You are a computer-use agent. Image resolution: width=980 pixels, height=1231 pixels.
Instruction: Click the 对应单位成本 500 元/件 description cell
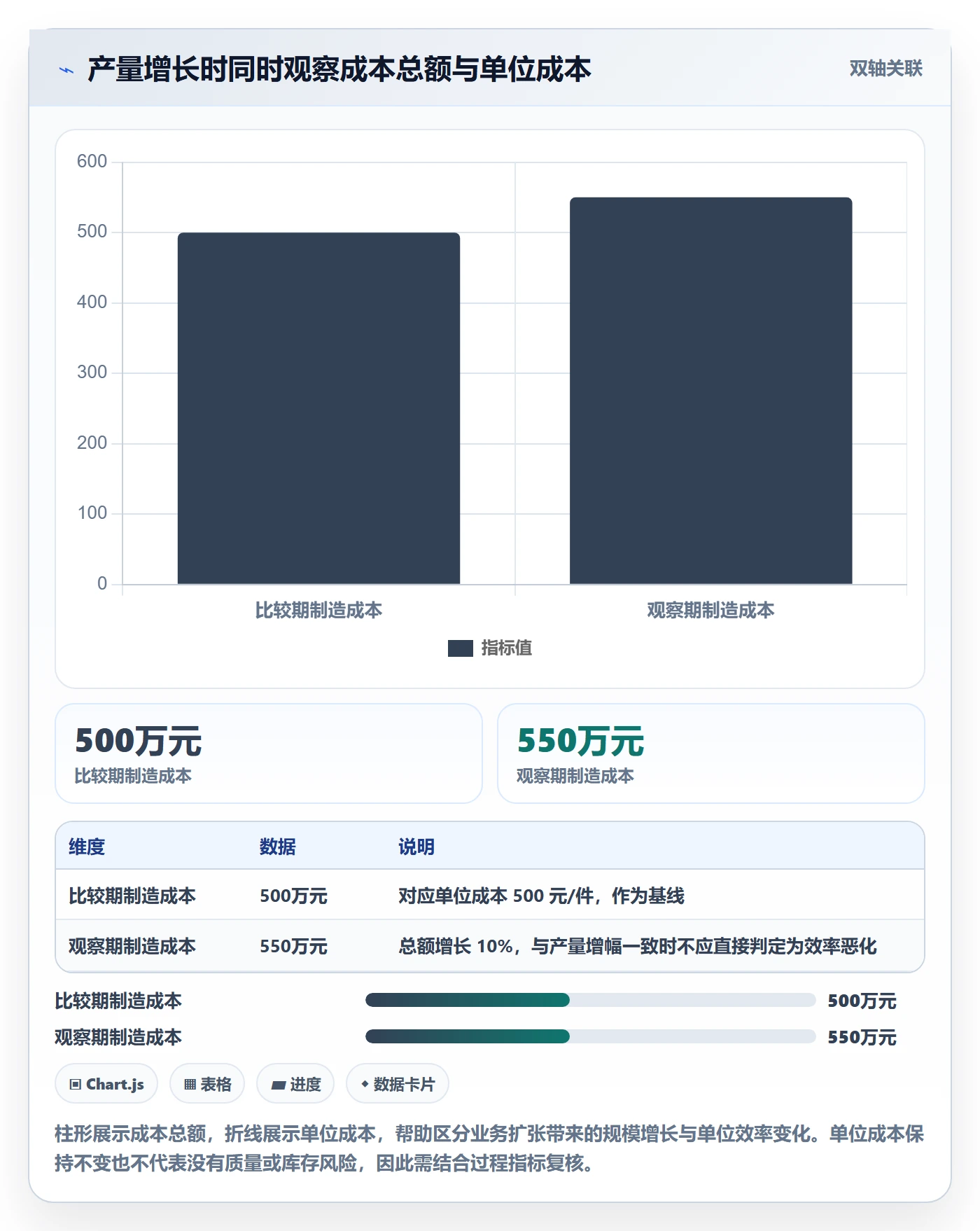pos(541,896)
